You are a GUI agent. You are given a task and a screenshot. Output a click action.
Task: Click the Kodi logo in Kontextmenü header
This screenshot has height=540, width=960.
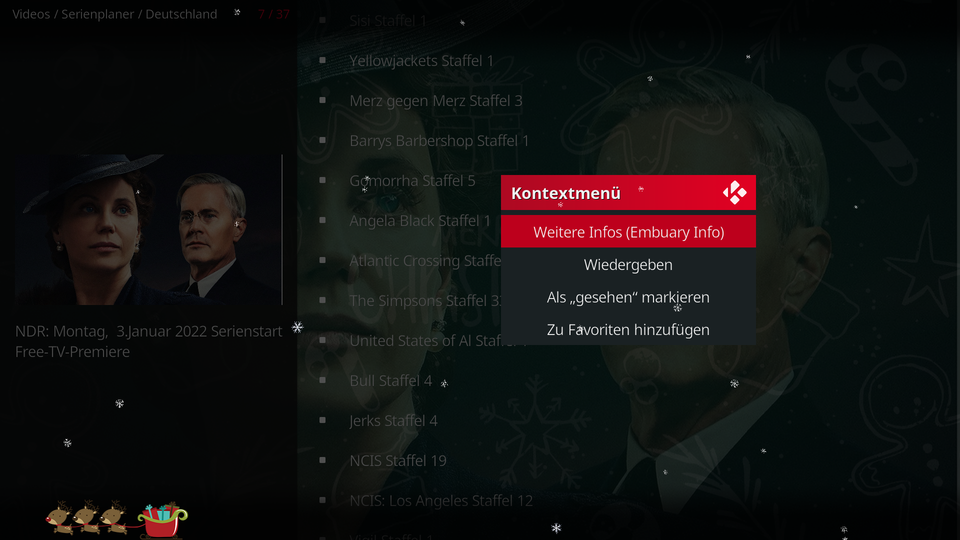[x=735, y=193]
